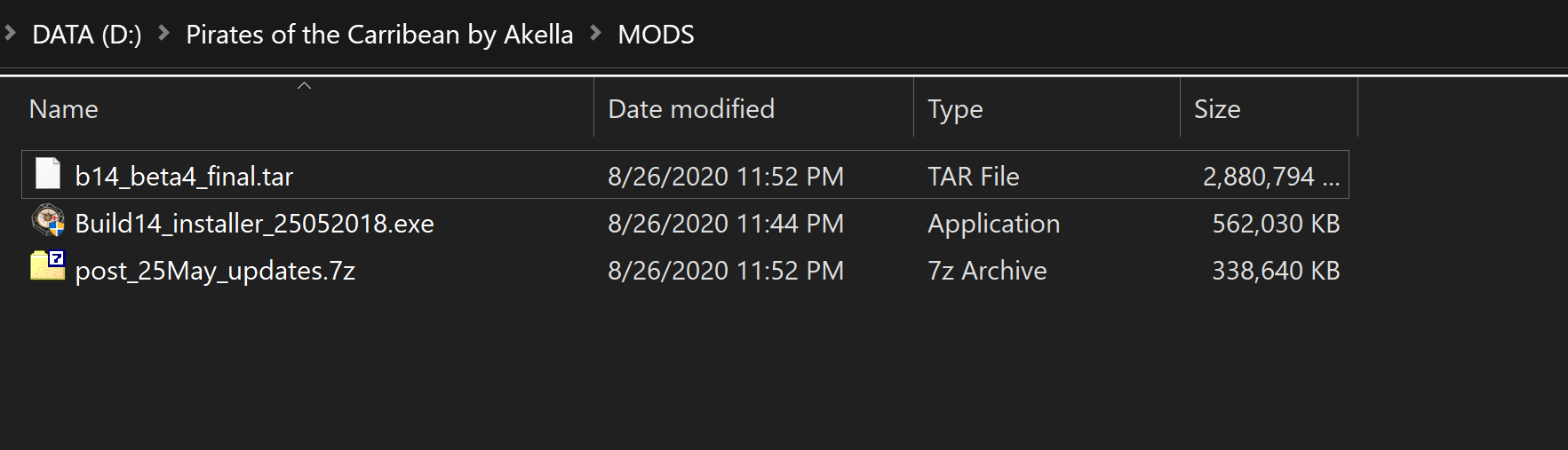Click empty address bar area right of MODS
The height and width of the screenshot is (450, 1568).
pyautogui.click(x=1128, y=35)
